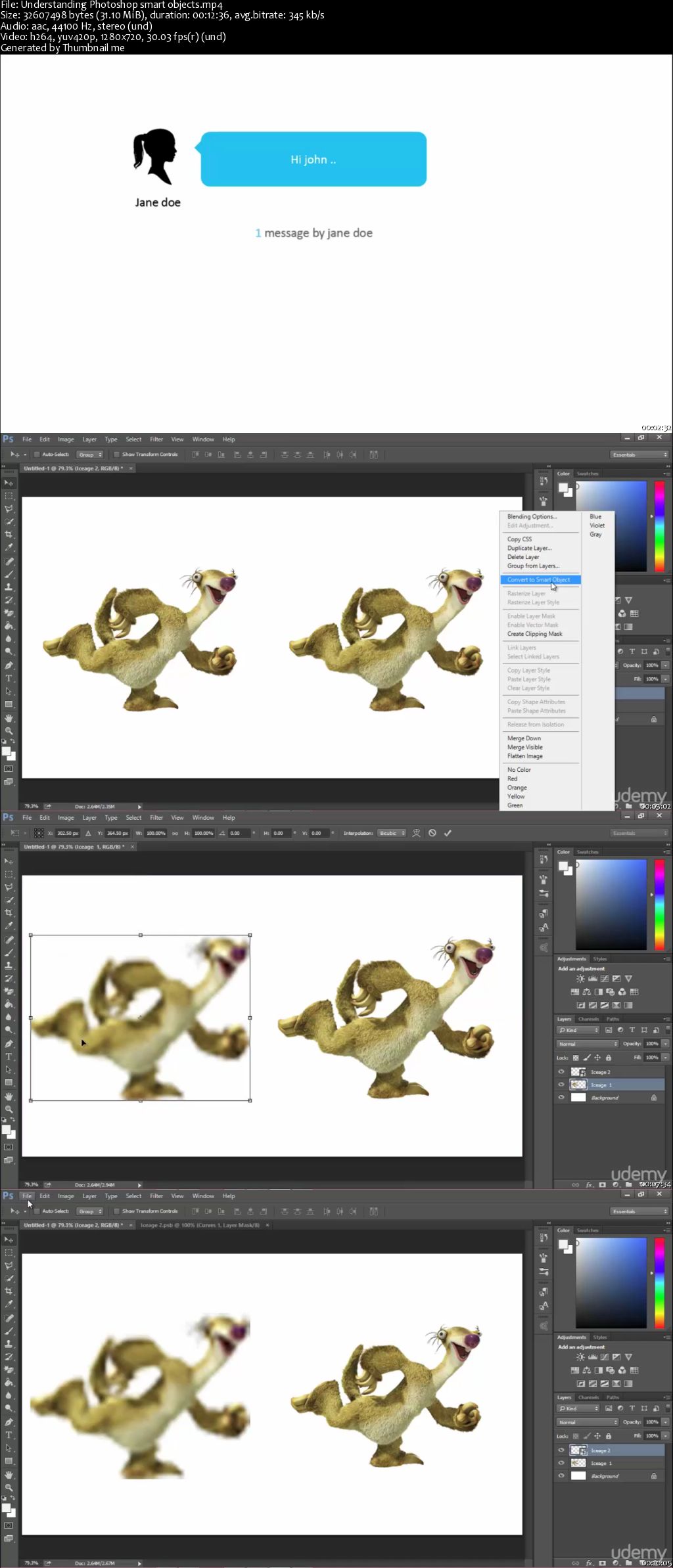Click Blending Options... in the context menu
This screenshot has width=673, height=1568.
[532, 517]
